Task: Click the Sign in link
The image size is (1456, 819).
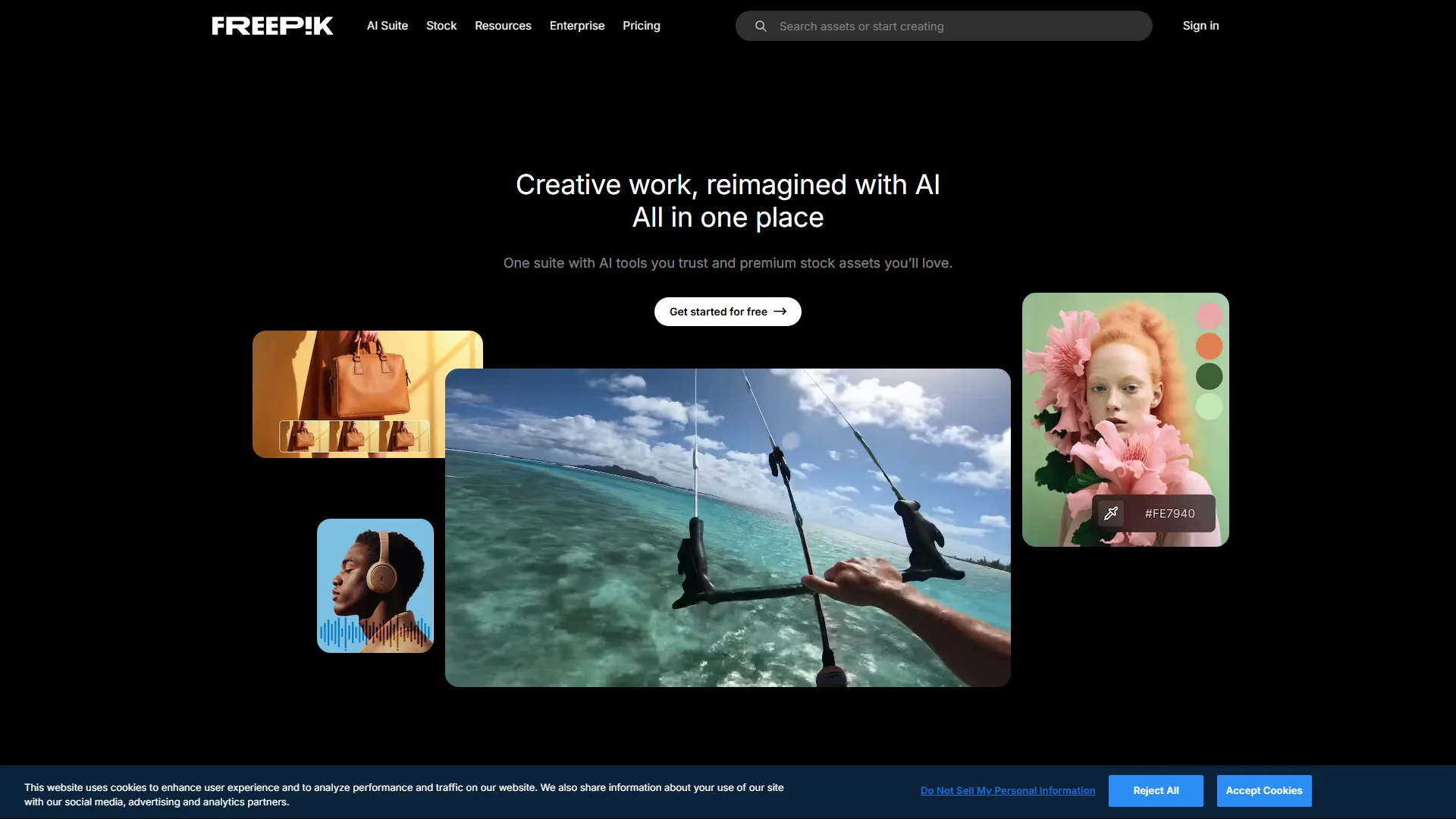Action: [x=1200, y=25]
